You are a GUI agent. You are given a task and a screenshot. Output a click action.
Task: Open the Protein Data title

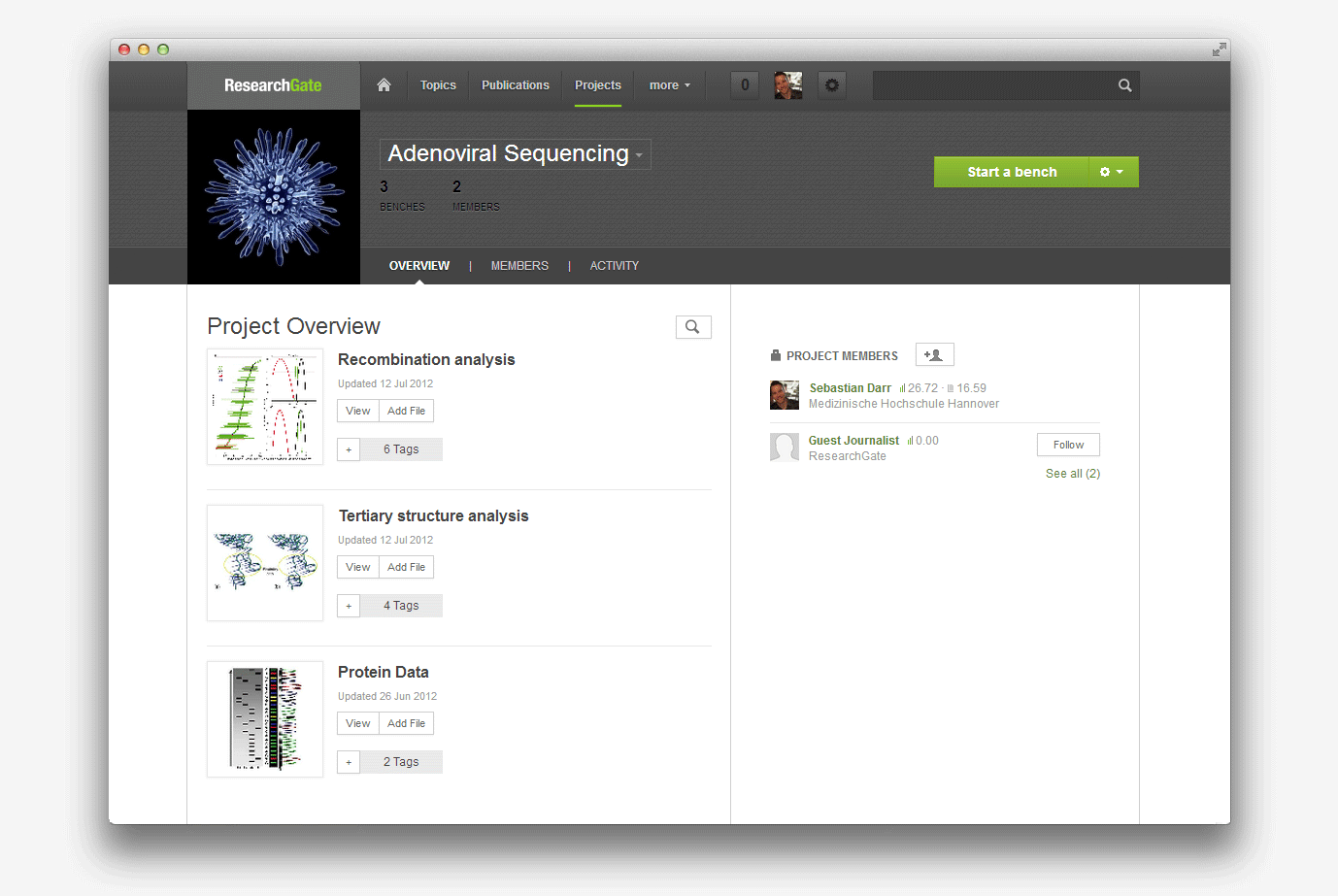pos(384,672)
